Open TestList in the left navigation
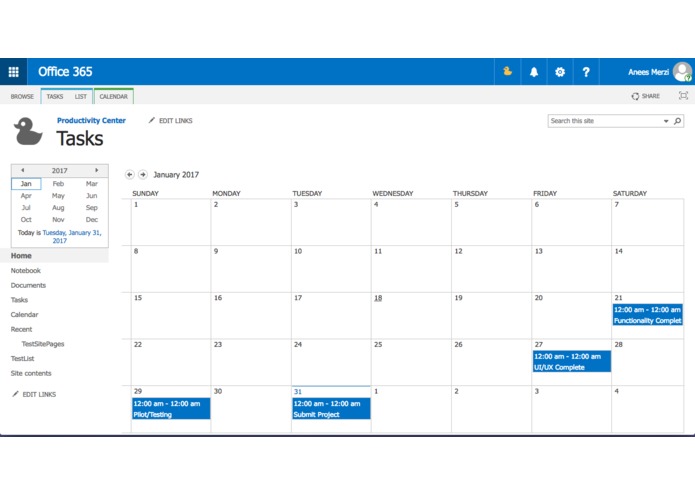Screen dimensions: 695x494 (x=23, y=358)
